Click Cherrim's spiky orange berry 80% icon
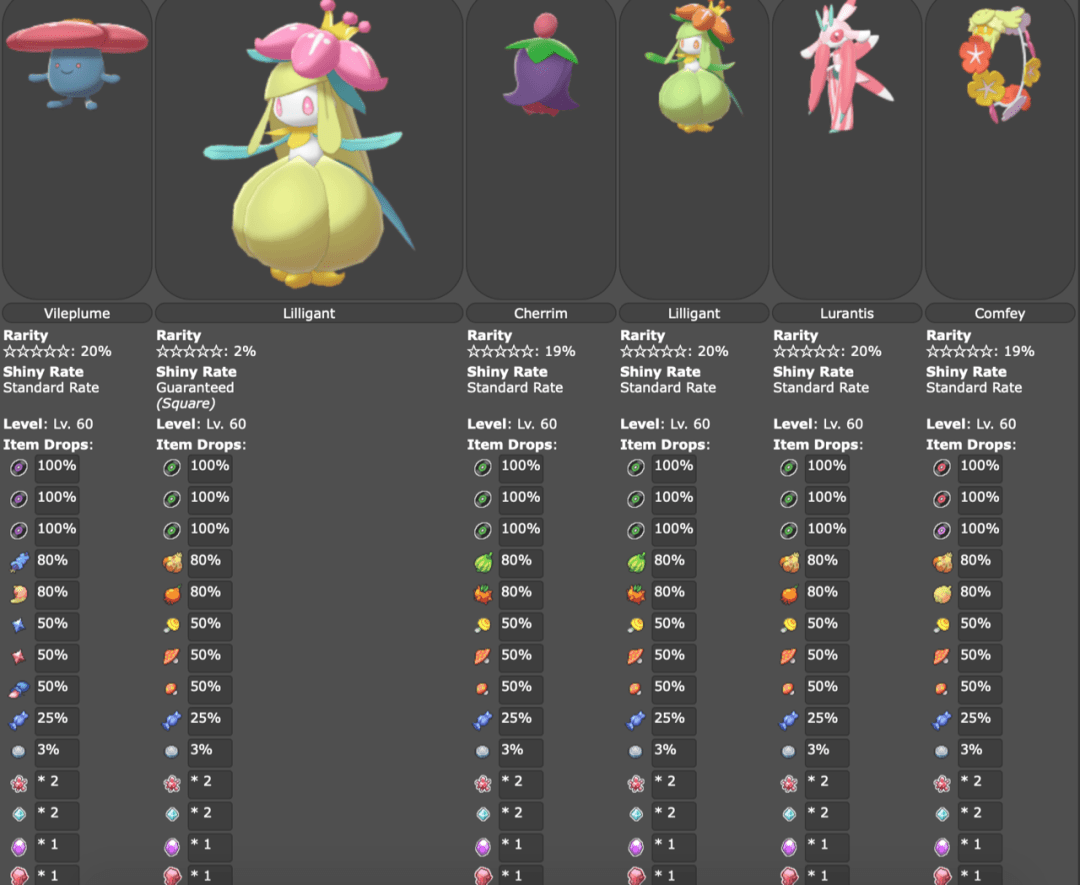This screenshot has width=1080, height=885. [x=483, y=594]
